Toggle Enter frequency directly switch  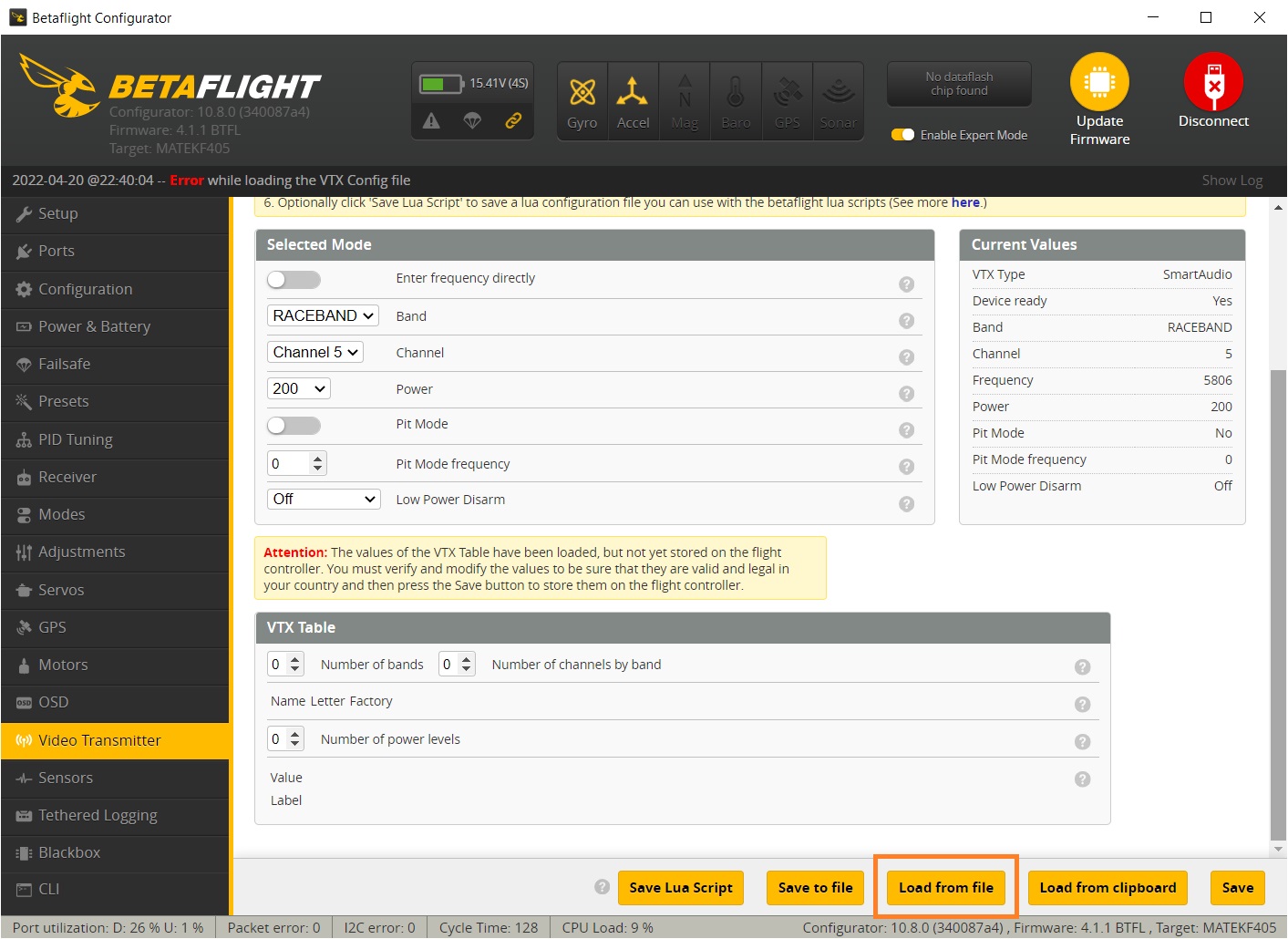click(x=294, y=279)
